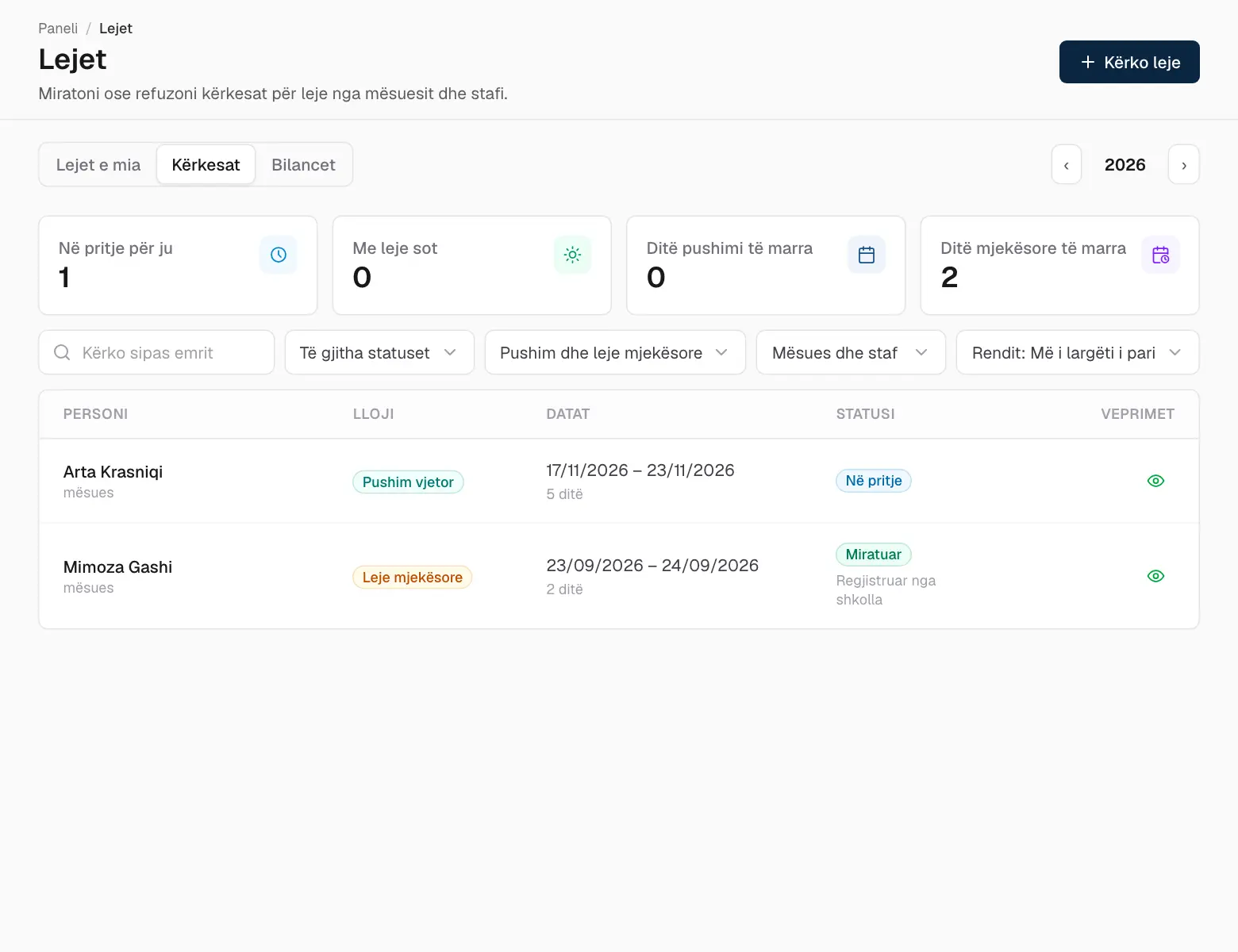This screenshot has width=1238, height=952.
Task: Switch to the Lejet e mia tab
Action: (98, 165)
